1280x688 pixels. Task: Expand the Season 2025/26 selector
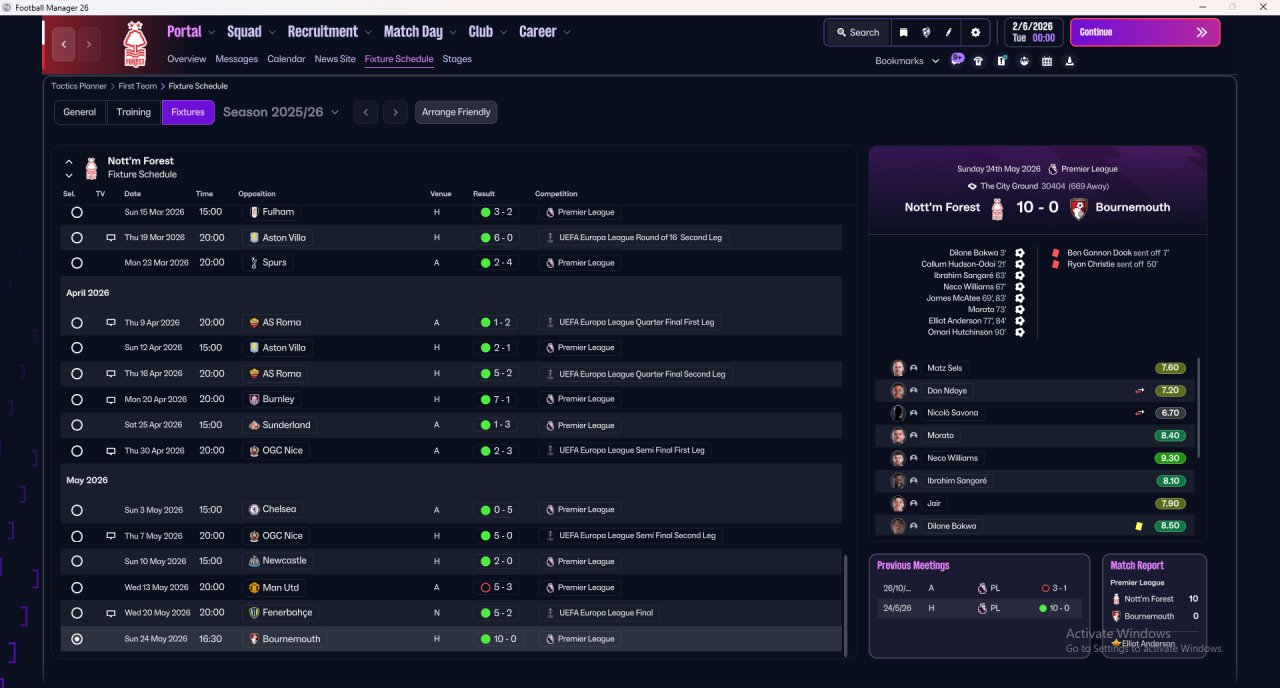coord(281,112)
